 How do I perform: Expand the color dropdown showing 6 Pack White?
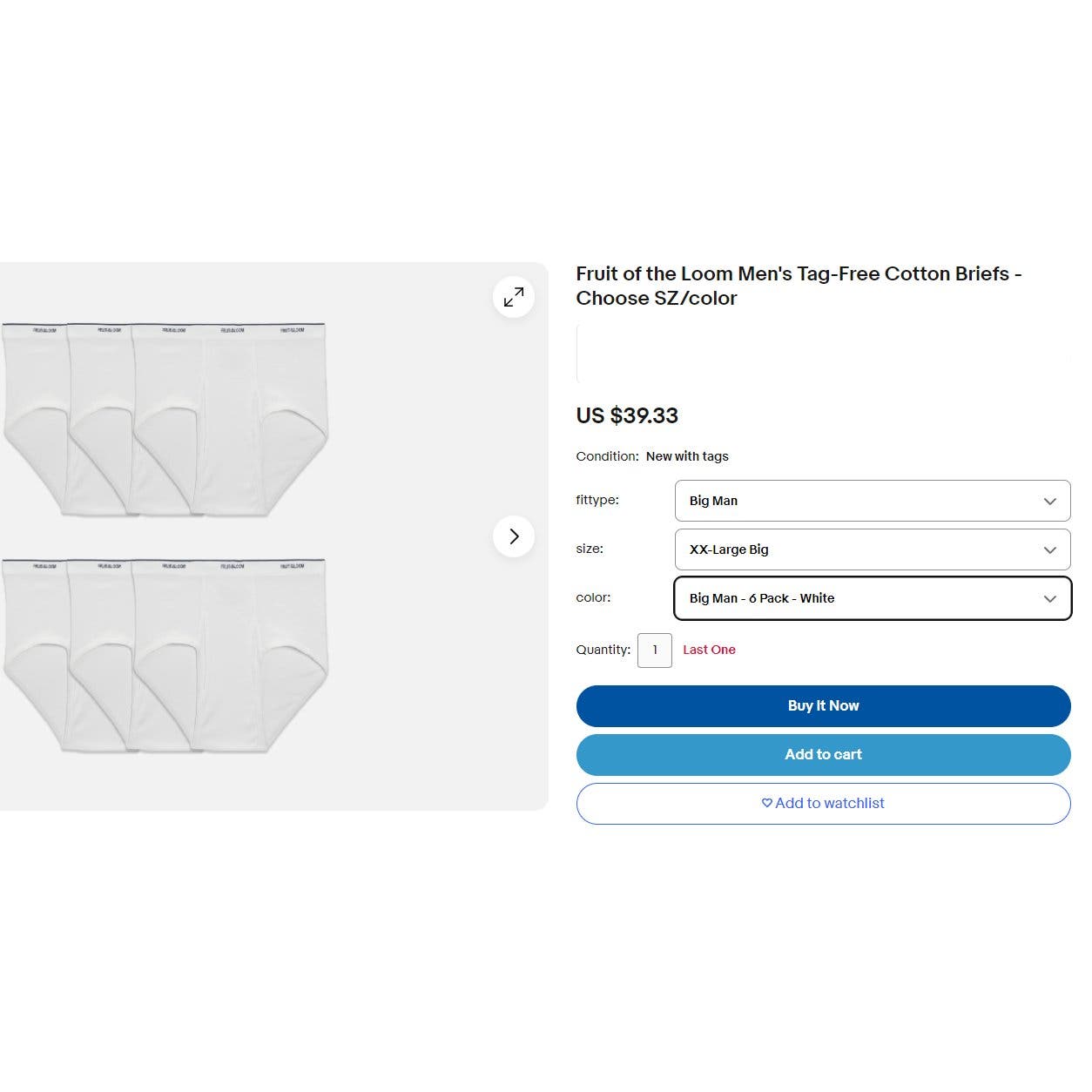(872, 598)
